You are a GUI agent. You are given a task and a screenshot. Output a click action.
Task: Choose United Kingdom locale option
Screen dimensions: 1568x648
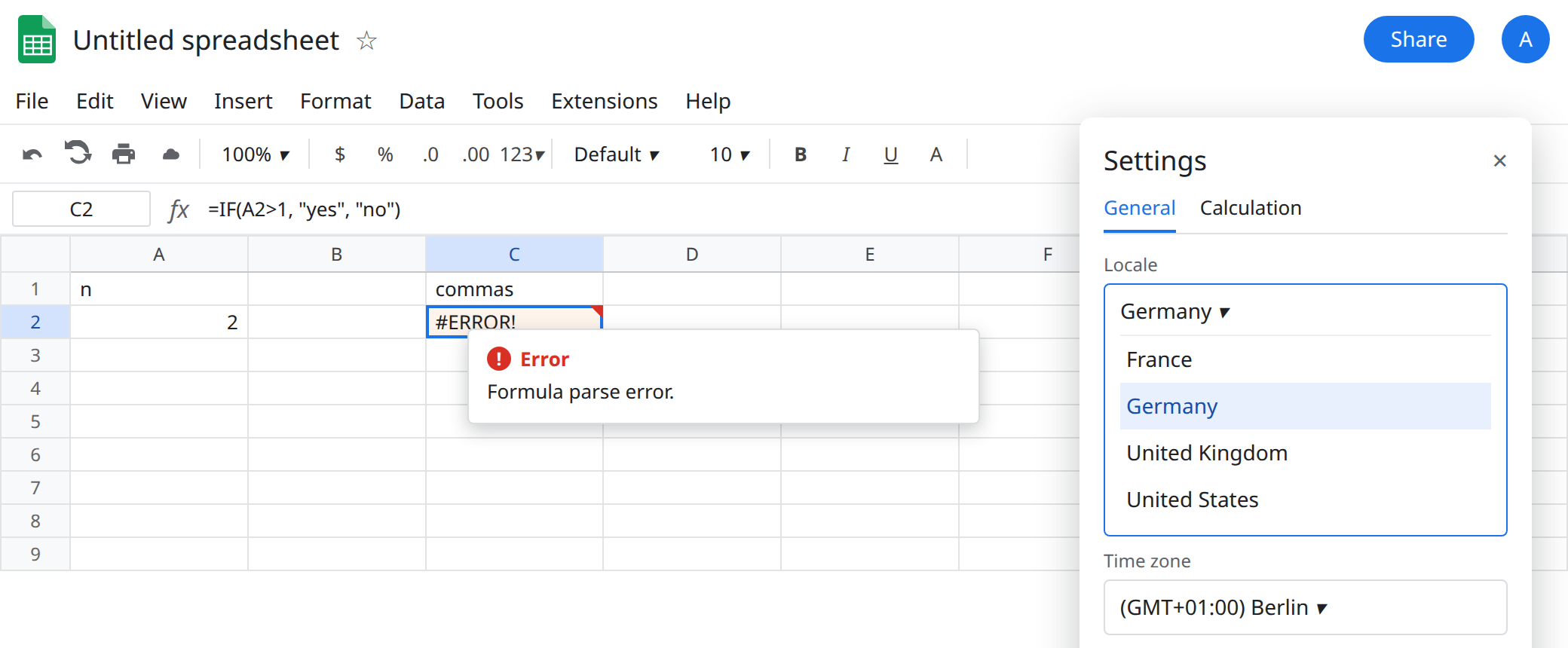point(1305,453)
